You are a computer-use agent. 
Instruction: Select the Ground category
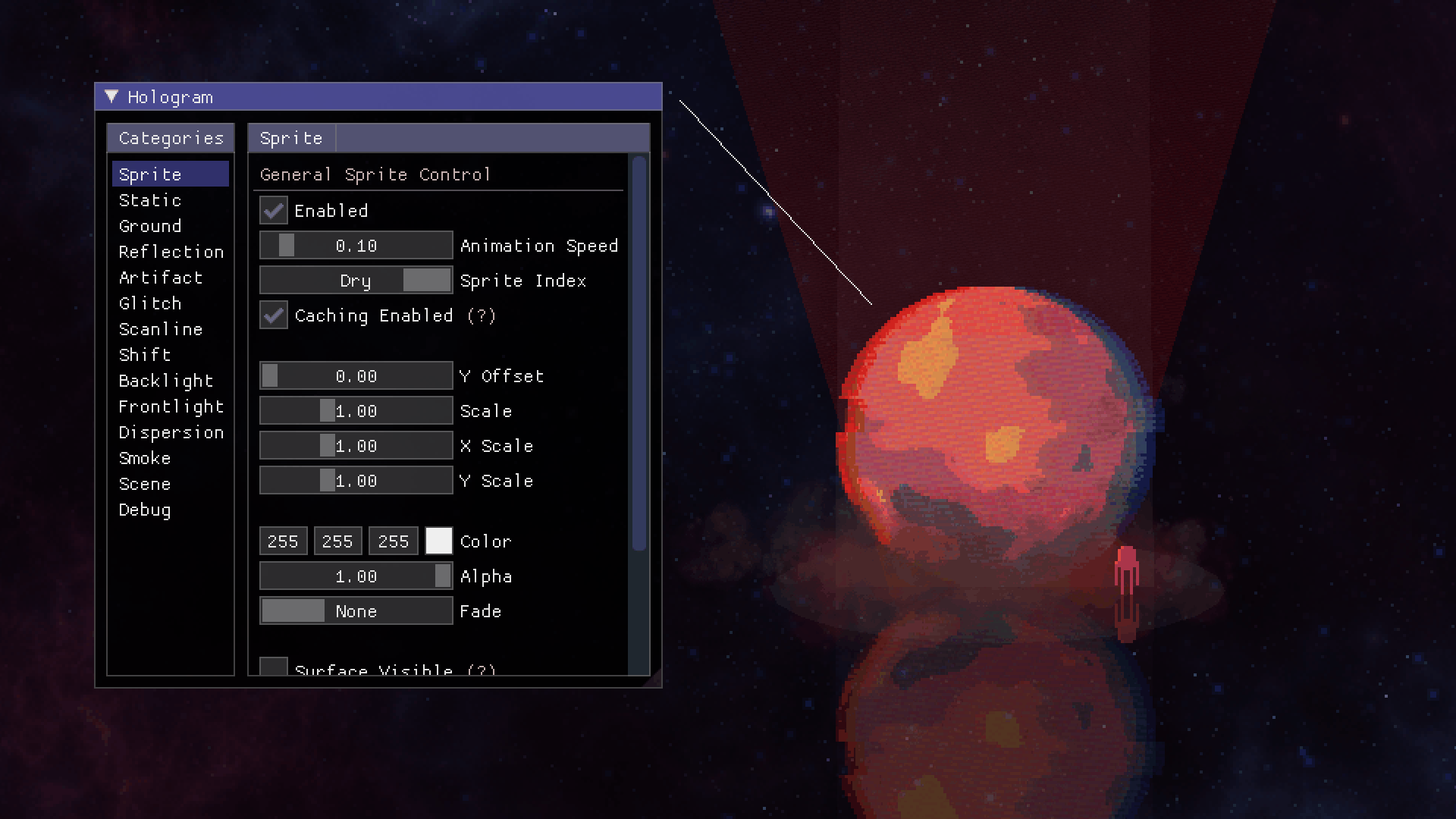point(149,226)
